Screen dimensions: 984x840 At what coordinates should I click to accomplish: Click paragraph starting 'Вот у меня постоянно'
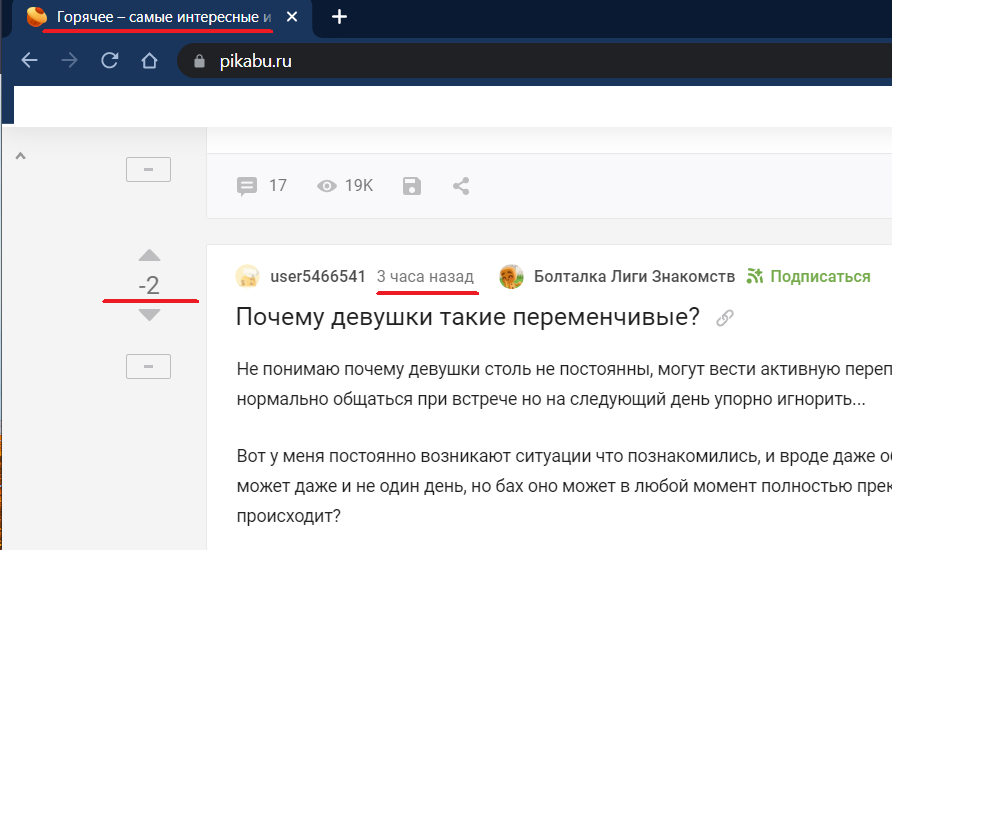click(564, 486)
